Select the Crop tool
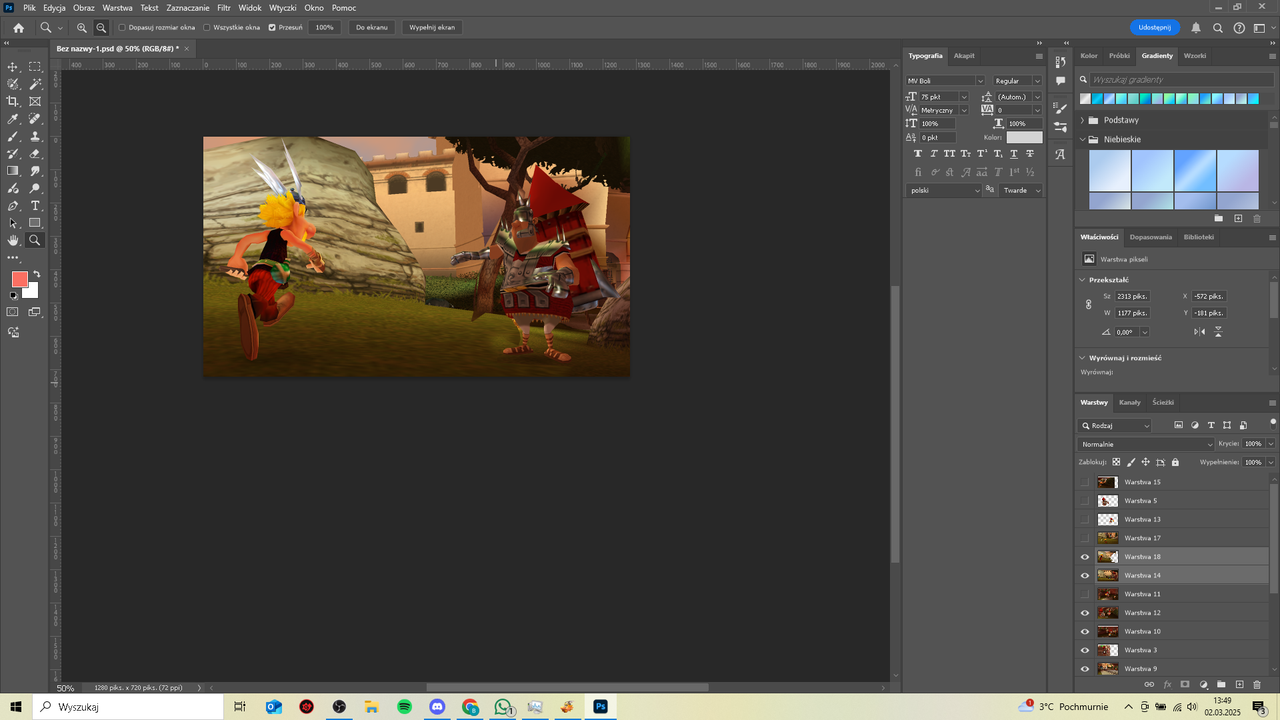 (x=13, y=101)
